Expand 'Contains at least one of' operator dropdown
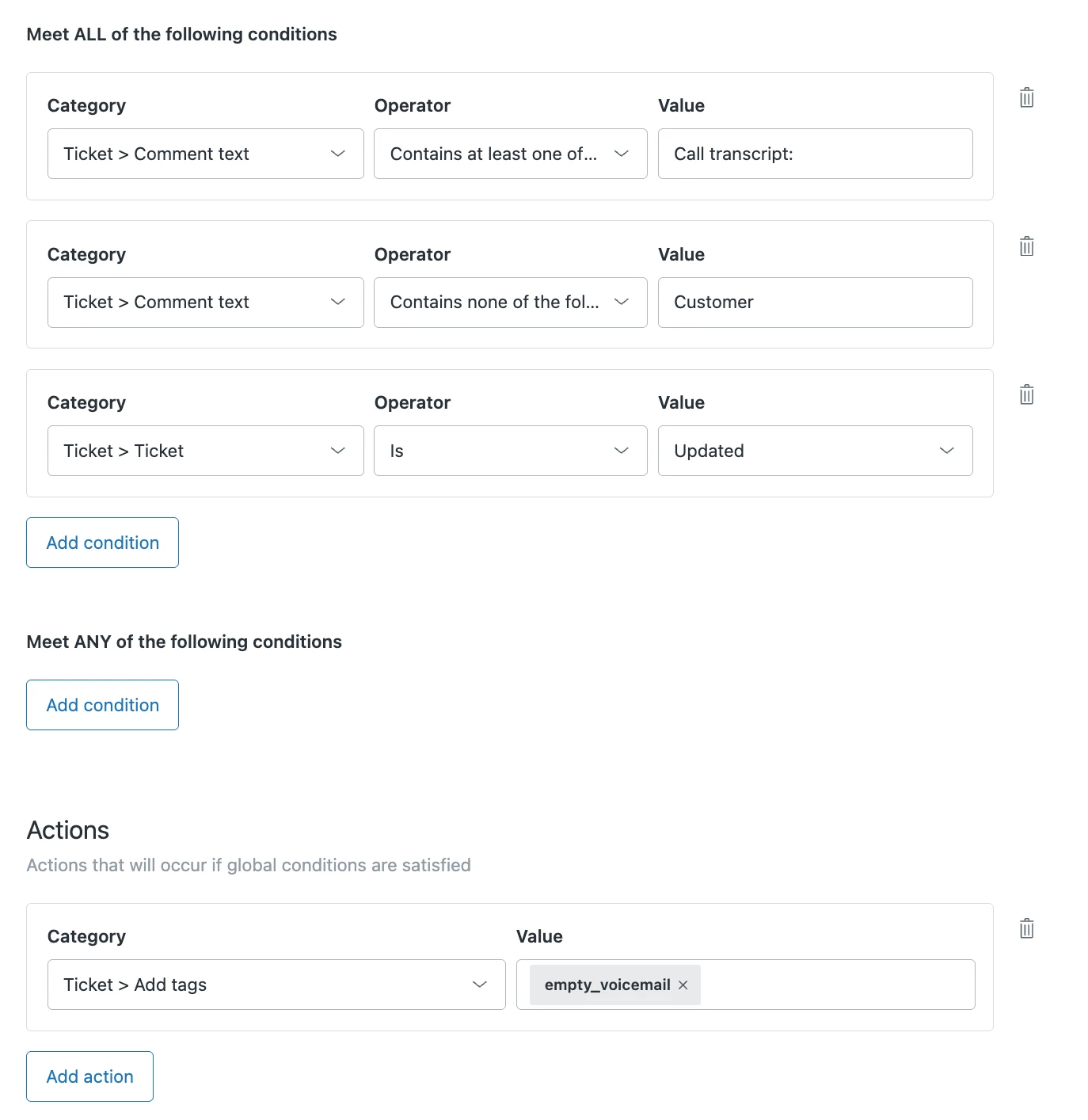The width and height of the screenshot is (1088, 1120). click(510, 154)
